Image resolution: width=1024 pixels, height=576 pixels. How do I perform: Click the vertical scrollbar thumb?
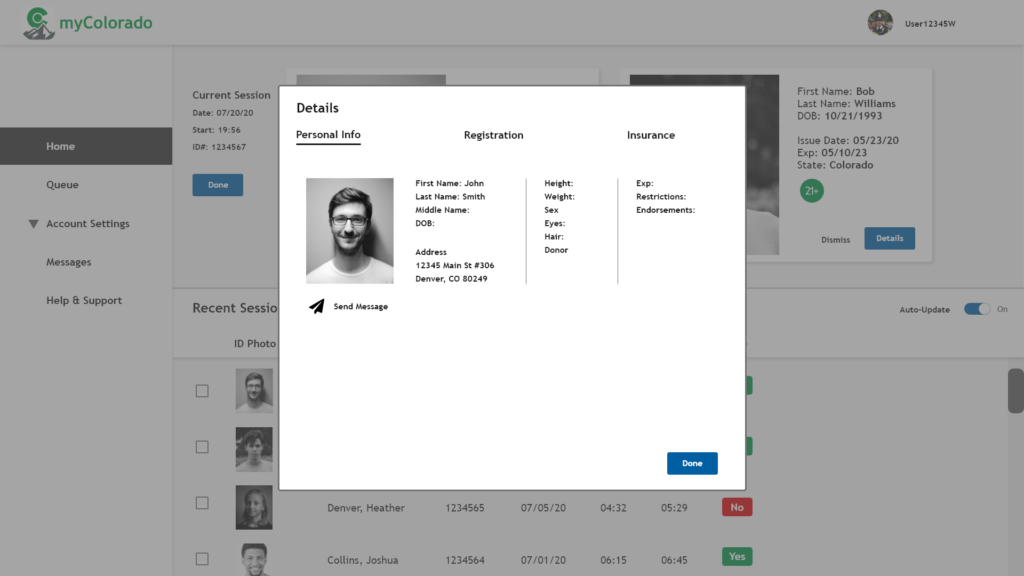[1016, 391]
